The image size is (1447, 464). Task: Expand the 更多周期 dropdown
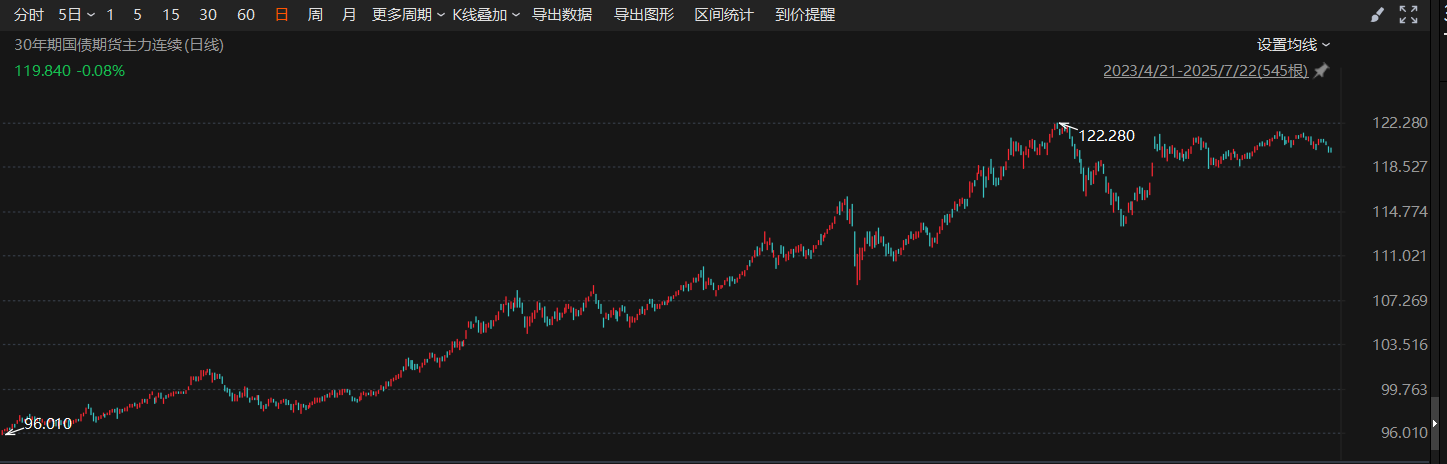[x=408, y=15]
